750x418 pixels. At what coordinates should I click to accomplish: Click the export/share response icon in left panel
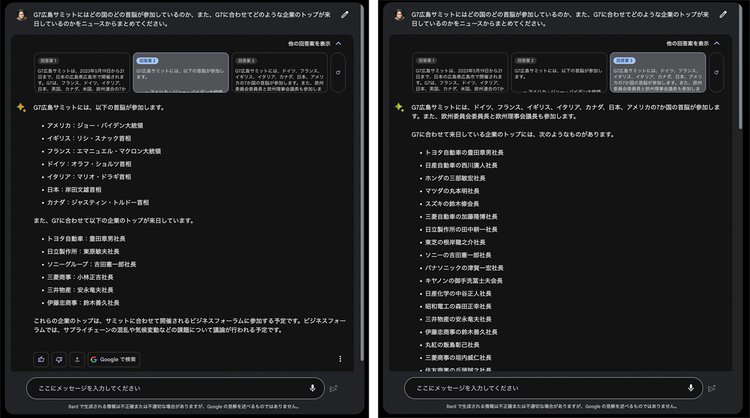77,359
